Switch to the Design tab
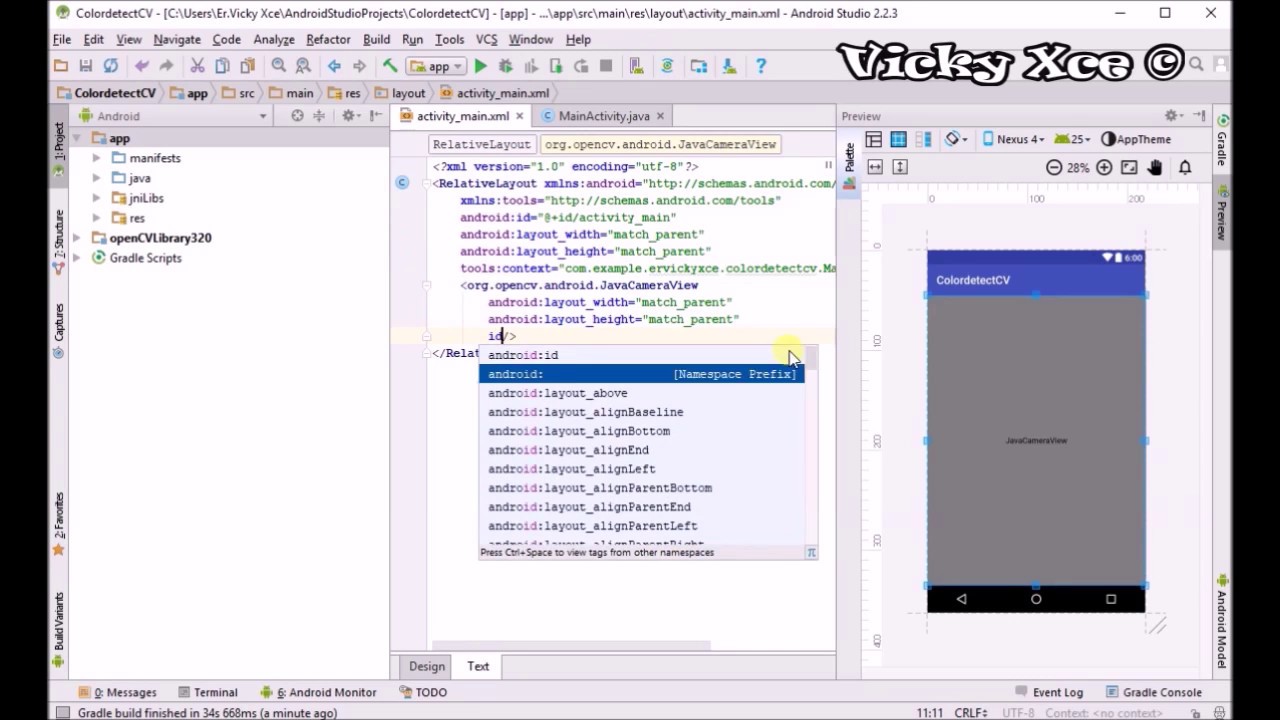 pyautogui.click(x=426, y=667)
